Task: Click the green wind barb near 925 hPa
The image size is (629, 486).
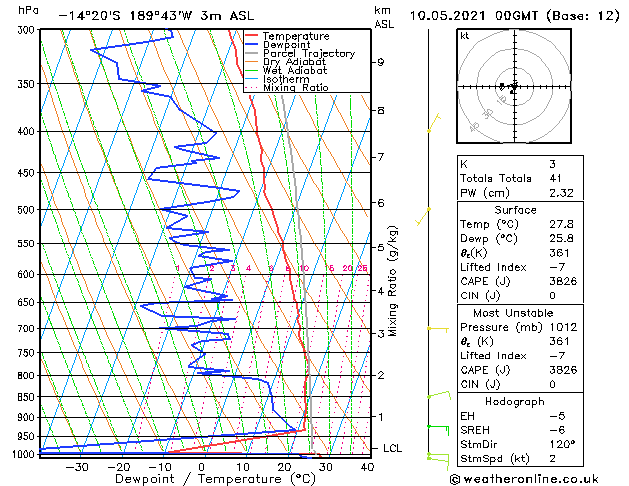Action: point(437,429)
